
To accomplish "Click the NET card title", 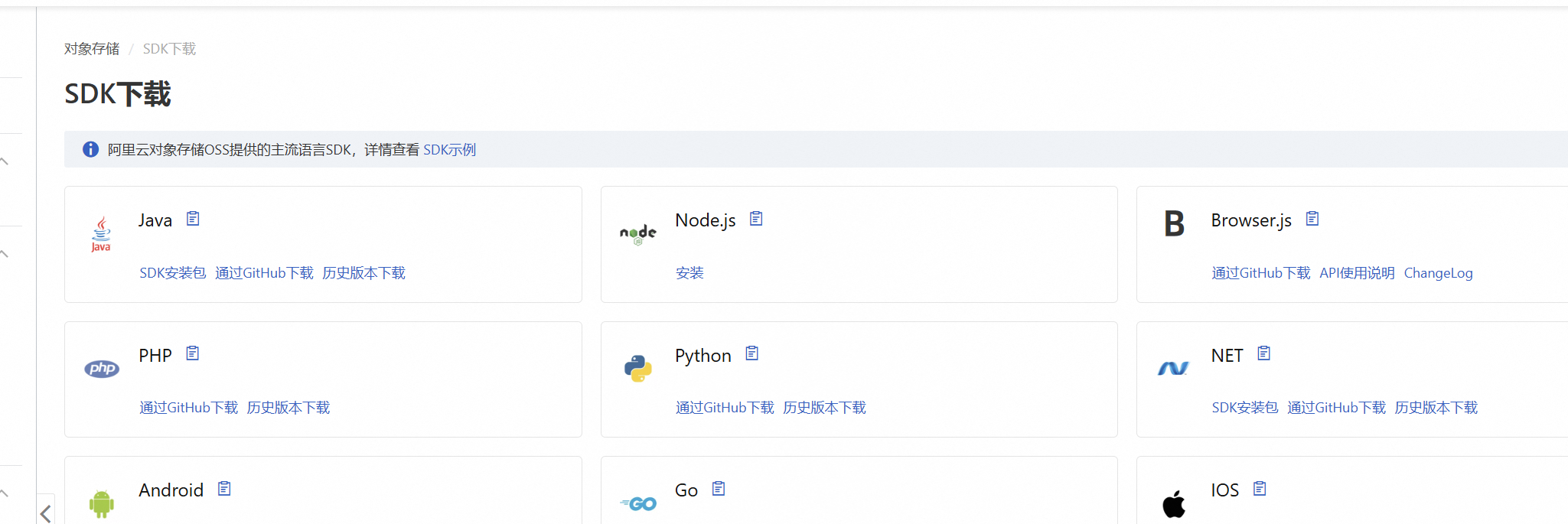I will pyautogui.click(x=1227, y=356).
